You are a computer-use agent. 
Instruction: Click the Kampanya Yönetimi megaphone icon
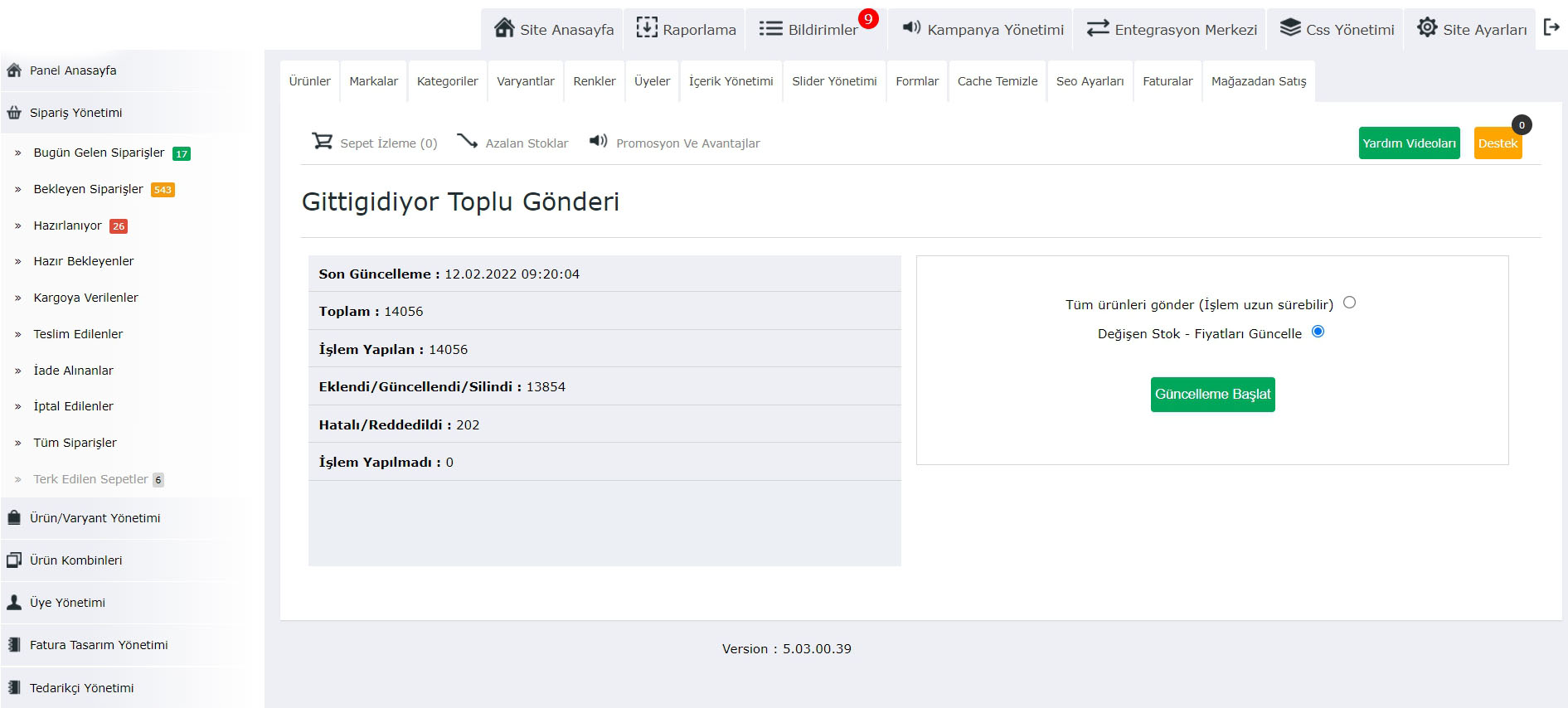(911, 27)
